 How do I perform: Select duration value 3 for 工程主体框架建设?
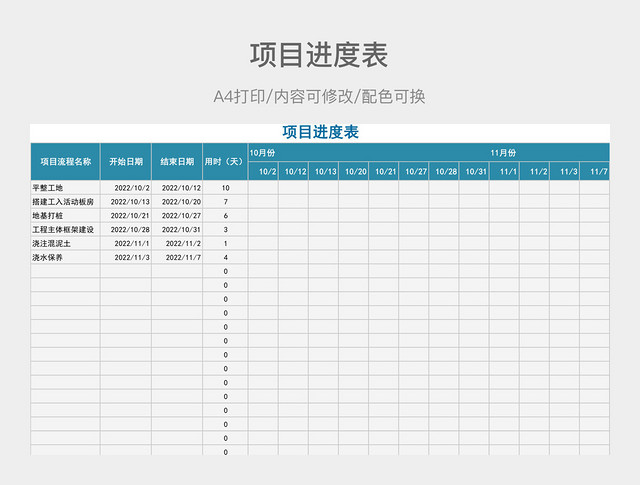[x=225, y=229]
